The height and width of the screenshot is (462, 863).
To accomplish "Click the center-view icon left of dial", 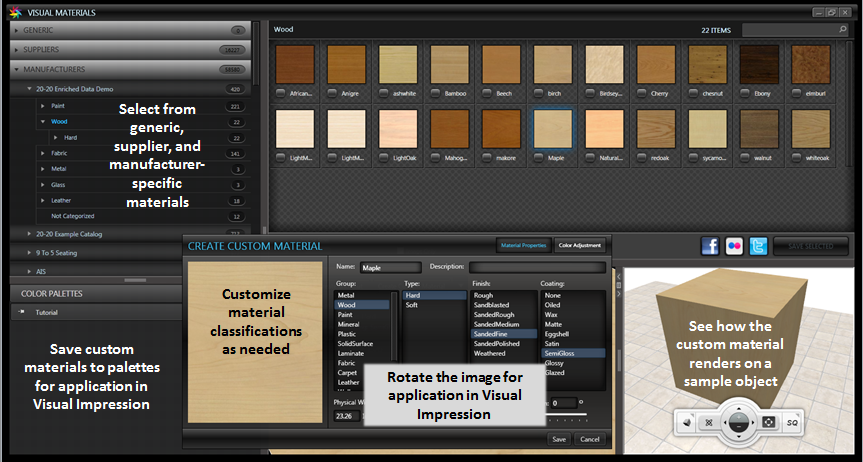I will coord(709,422).
